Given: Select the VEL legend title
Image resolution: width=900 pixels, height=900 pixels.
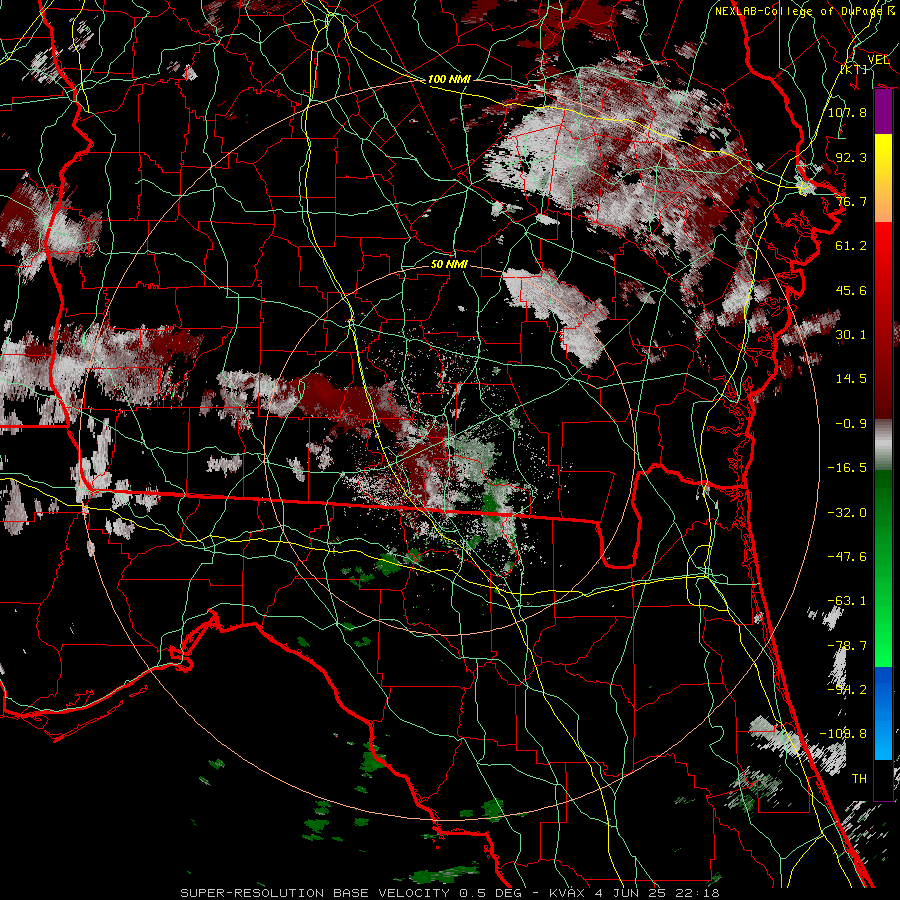Looking at the screenshot, I should 878,60.
